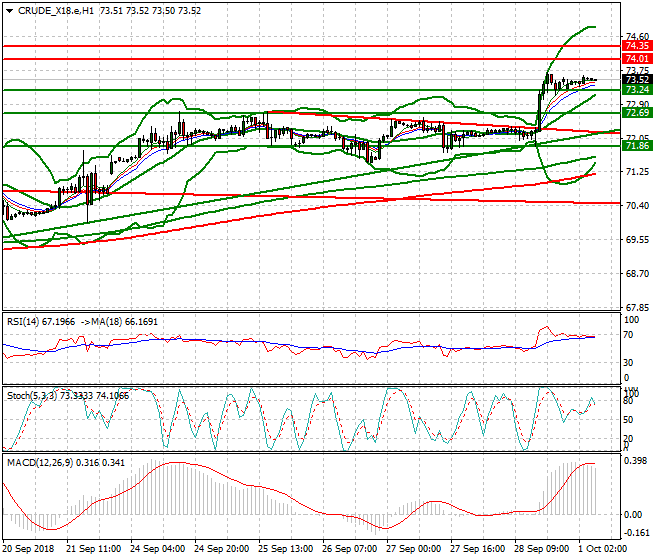Select the MACD scale value 0.00
The width and height of the screenshot is (660, 560).
[633, 515]
